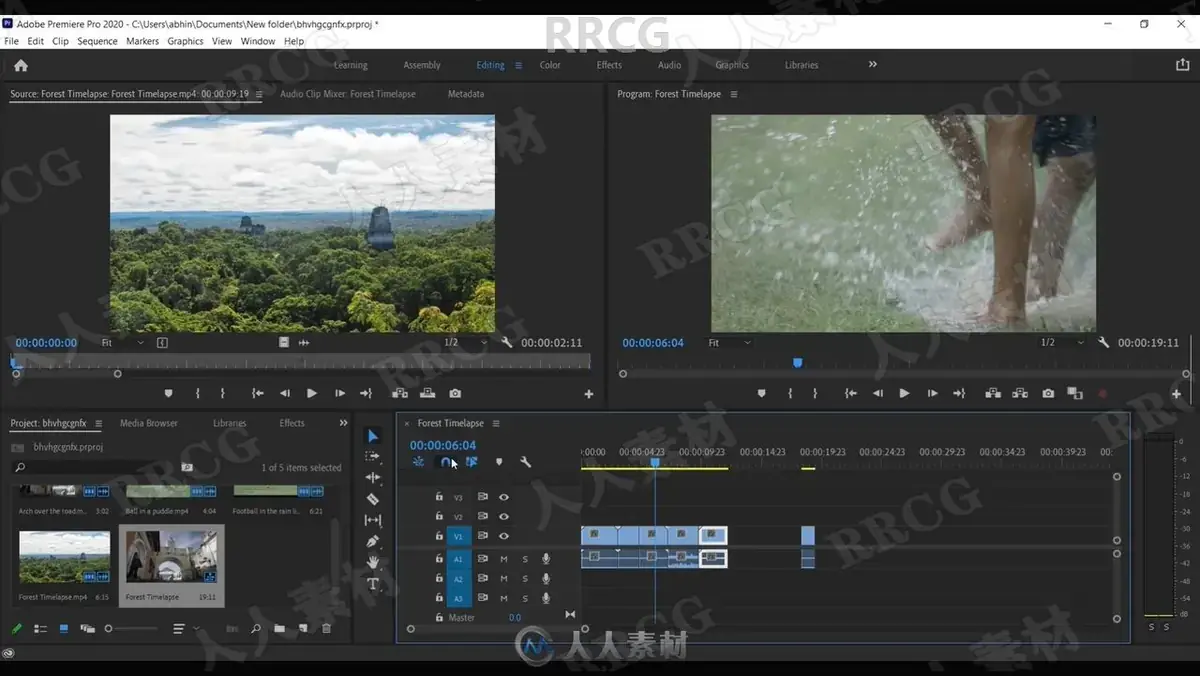Toggle insert sequences as nests option
This screenshot has width=1200, height=676.
[x=419, y=462]
